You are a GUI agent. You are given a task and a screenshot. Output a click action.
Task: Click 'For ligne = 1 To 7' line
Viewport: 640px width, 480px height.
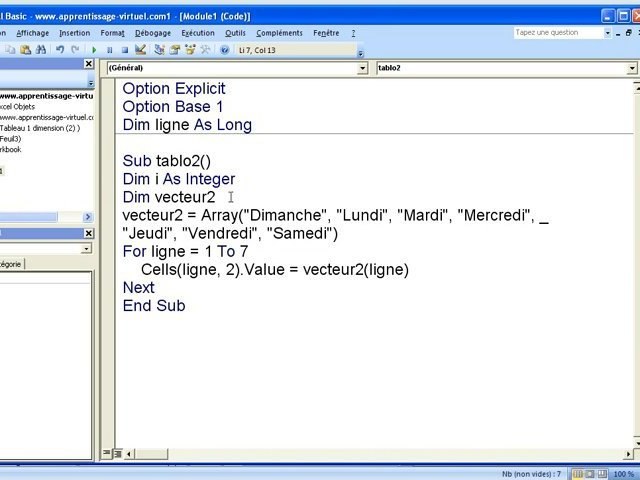(x=185, y=251)
